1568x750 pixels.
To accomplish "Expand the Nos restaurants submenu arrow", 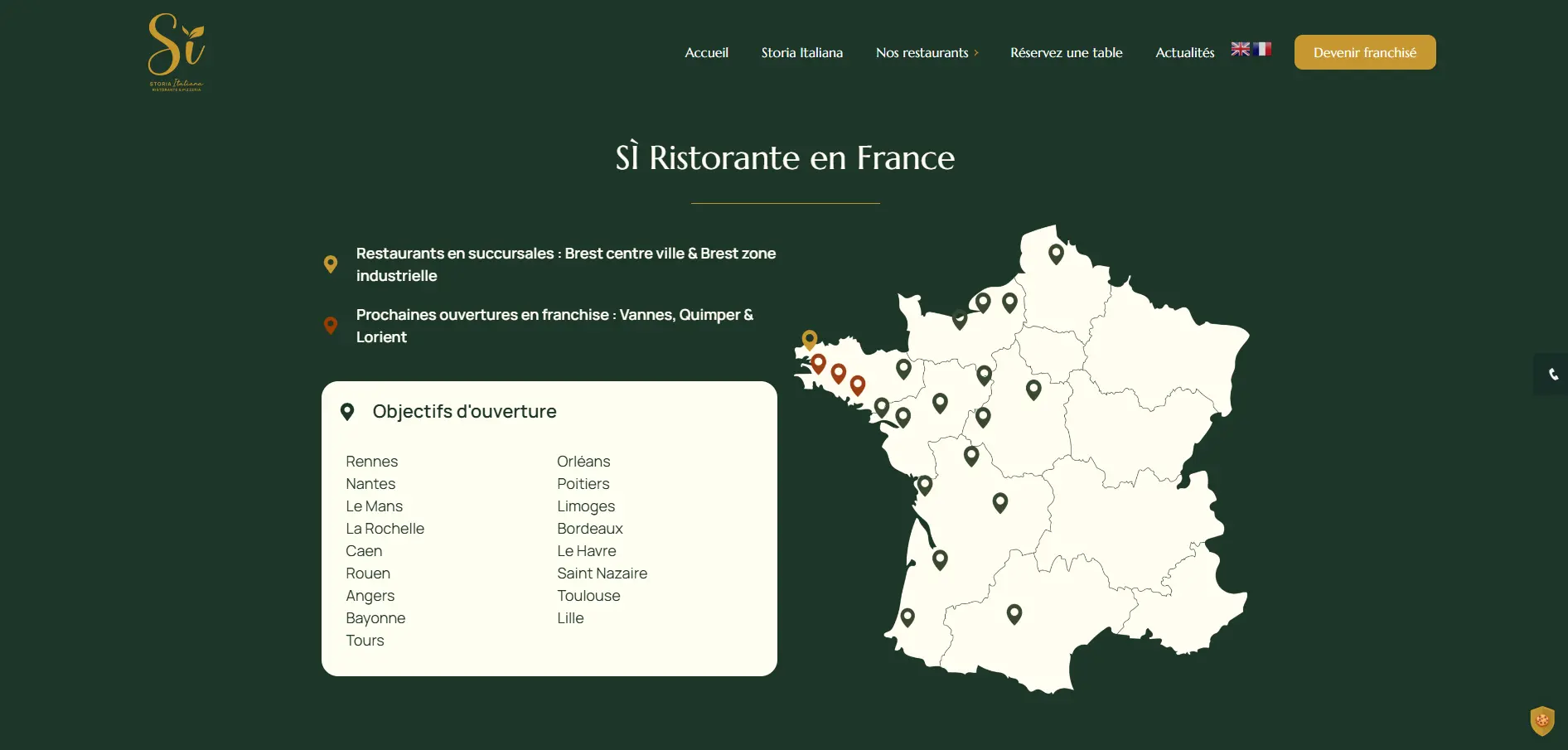I will pos(976,53).
